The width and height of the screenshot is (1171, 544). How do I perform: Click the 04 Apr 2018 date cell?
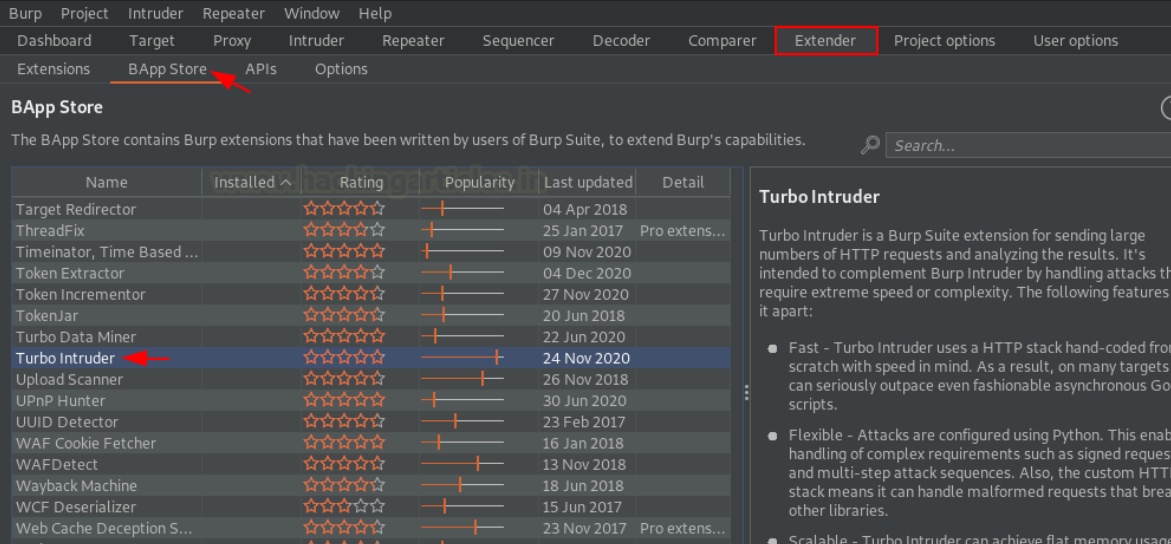pyautogui.click(x=586, y=209)
